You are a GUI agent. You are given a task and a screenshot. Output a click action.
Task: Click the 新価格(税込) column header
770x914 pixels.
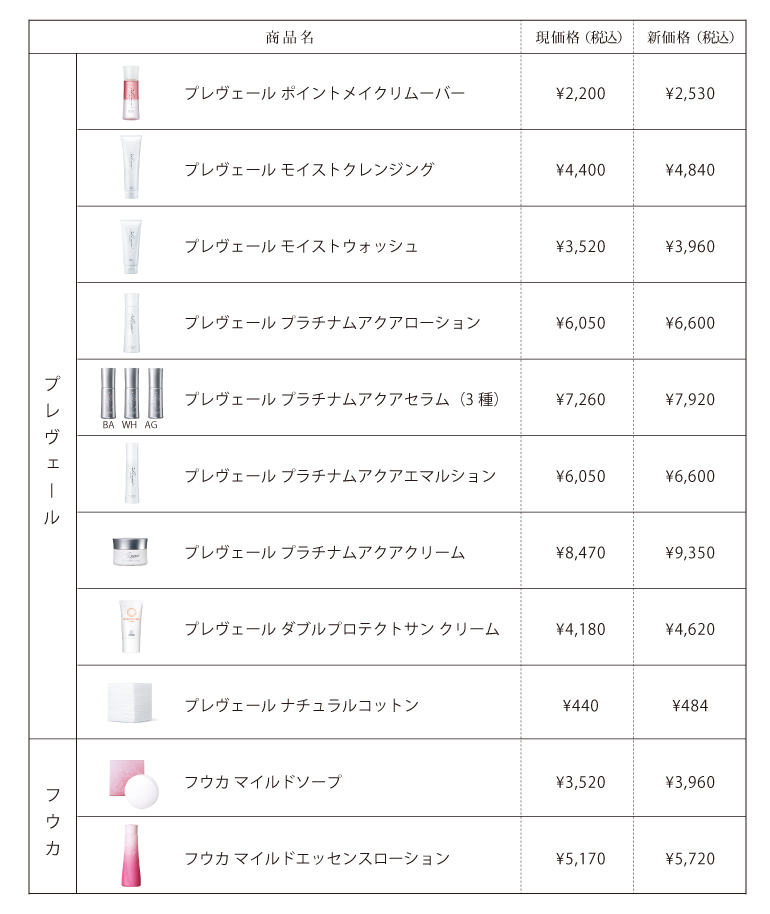690,38
